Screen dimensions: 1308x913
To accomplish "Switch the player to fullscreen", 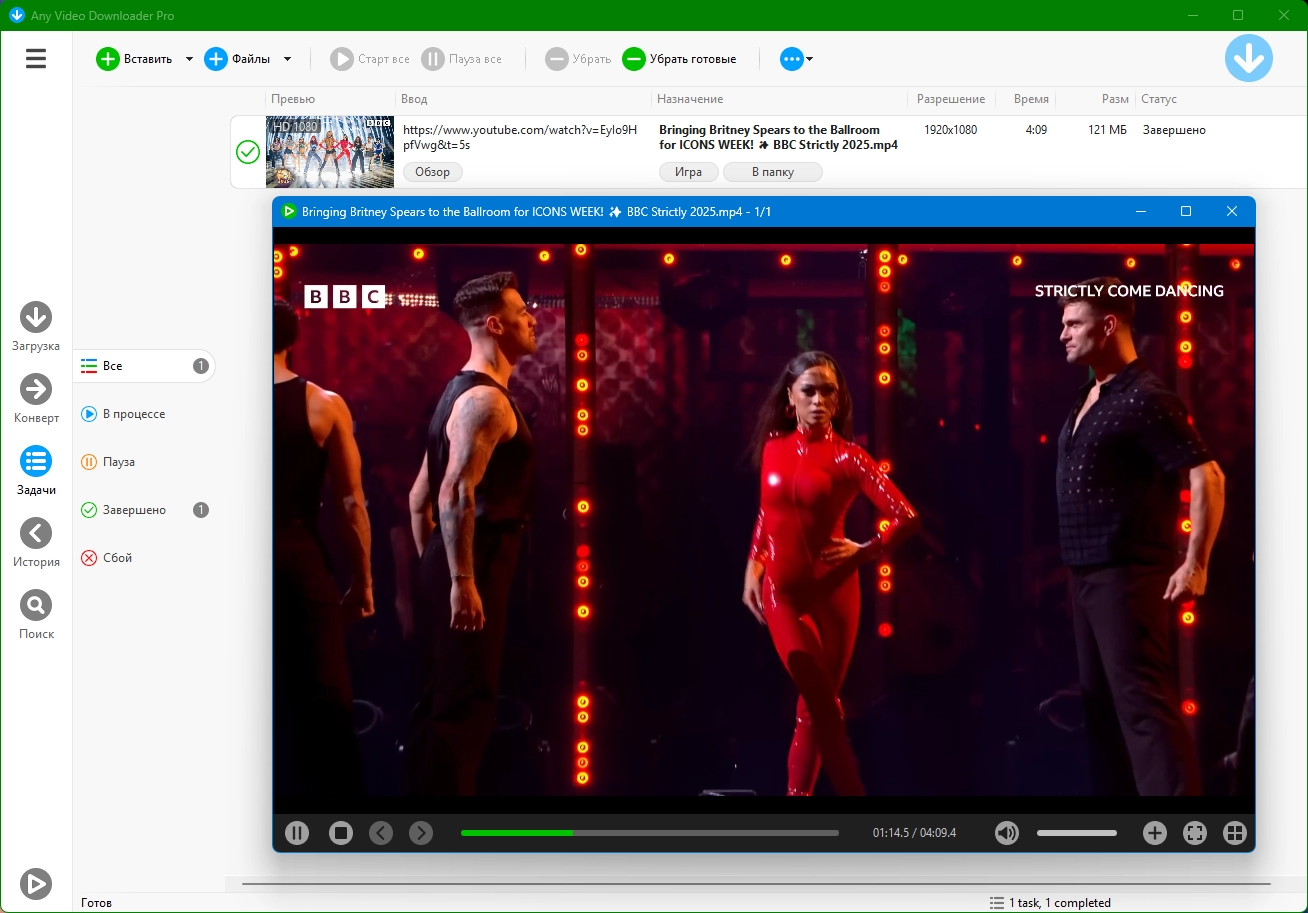I will [1194, 833].
